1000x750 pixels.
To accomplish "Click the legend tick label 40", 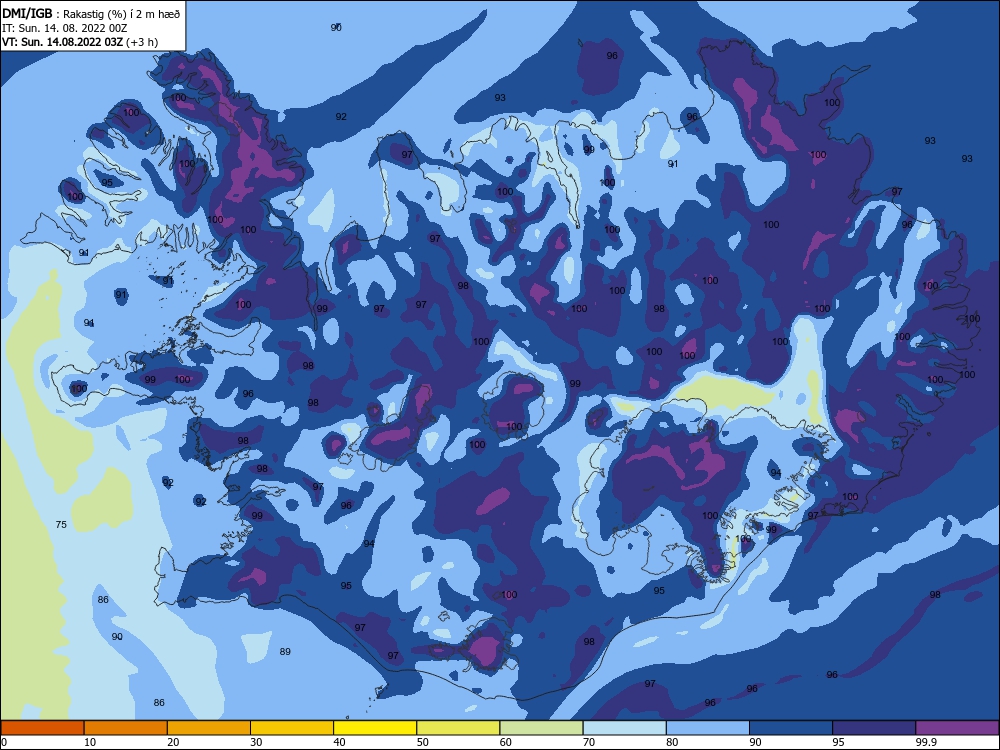I will (339, 742).
